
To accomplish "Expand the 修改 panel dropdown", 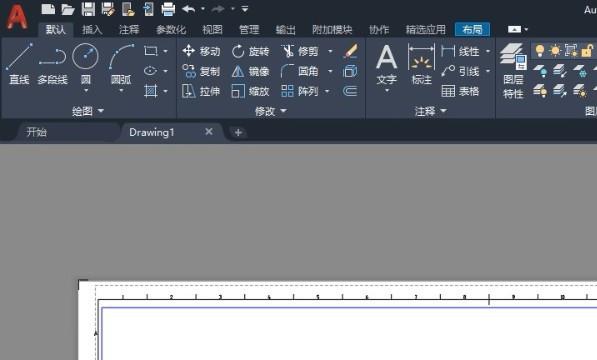I will coord(271,111).
